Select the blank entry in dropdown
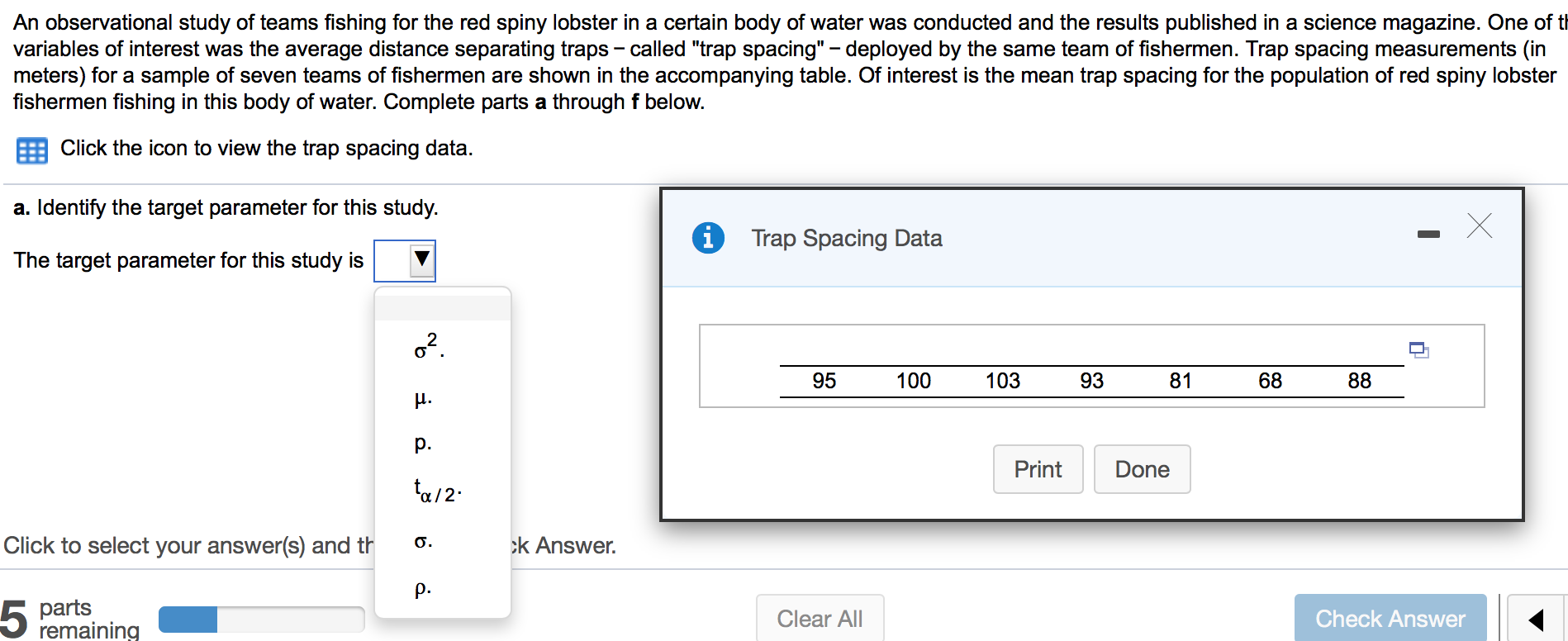1568x641 pixels. pos(443,308)
